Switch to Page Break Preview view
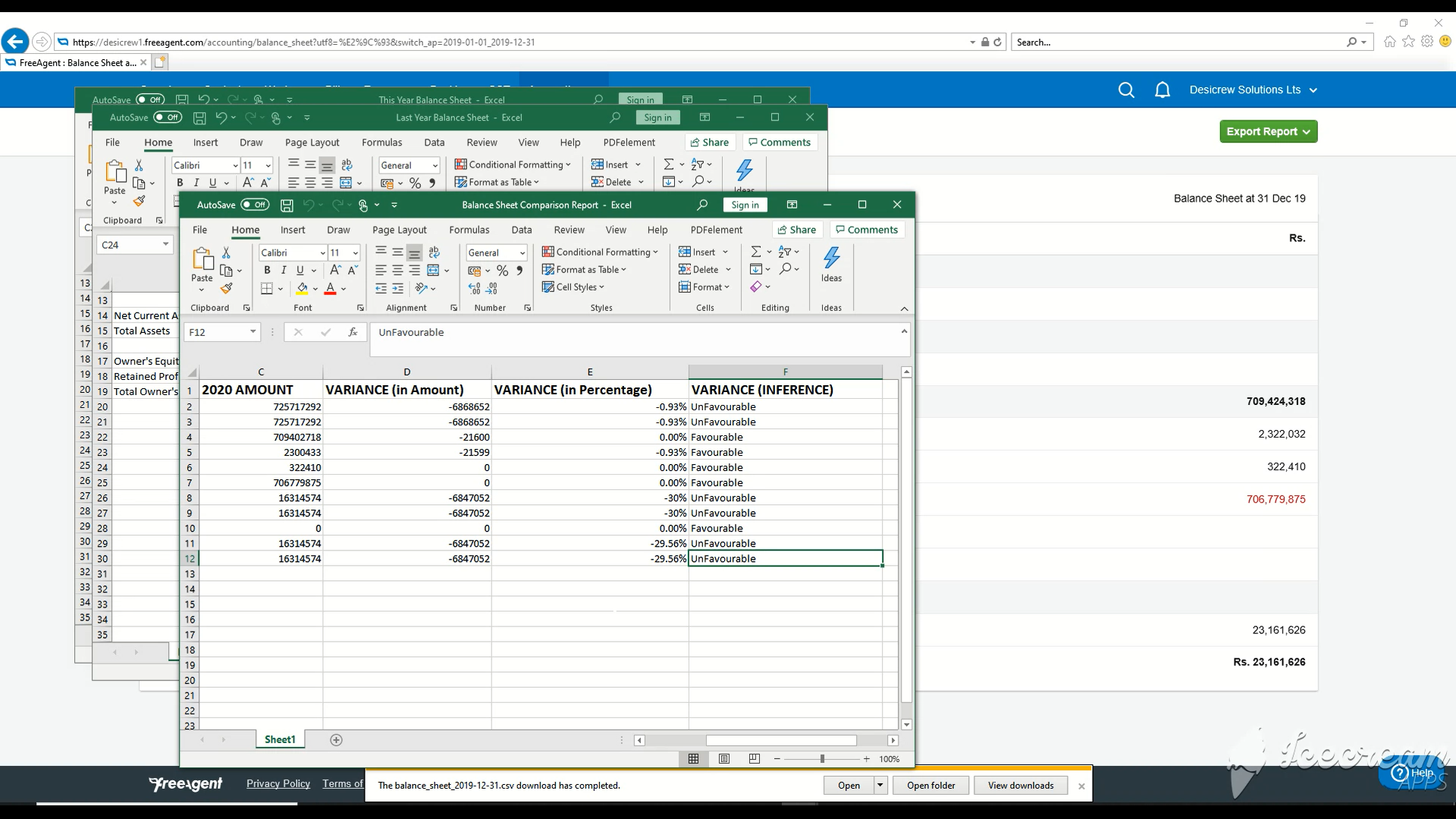 (x=754, y=759)
